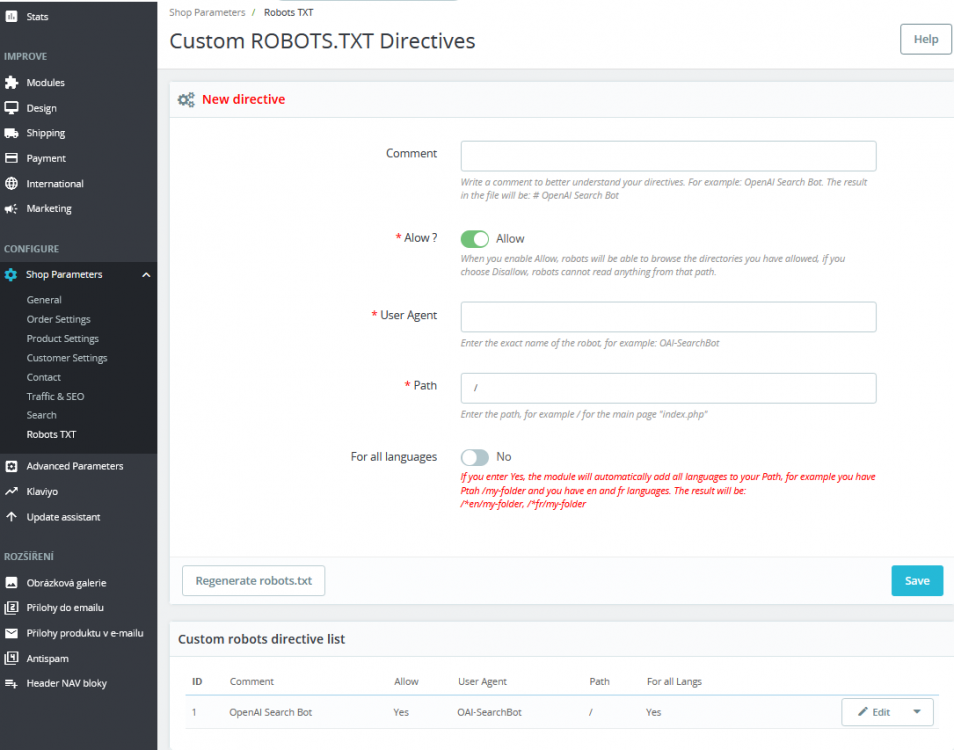
Task: Click the Comment column header
Action: pyautogui.click(x=252, y=681)
